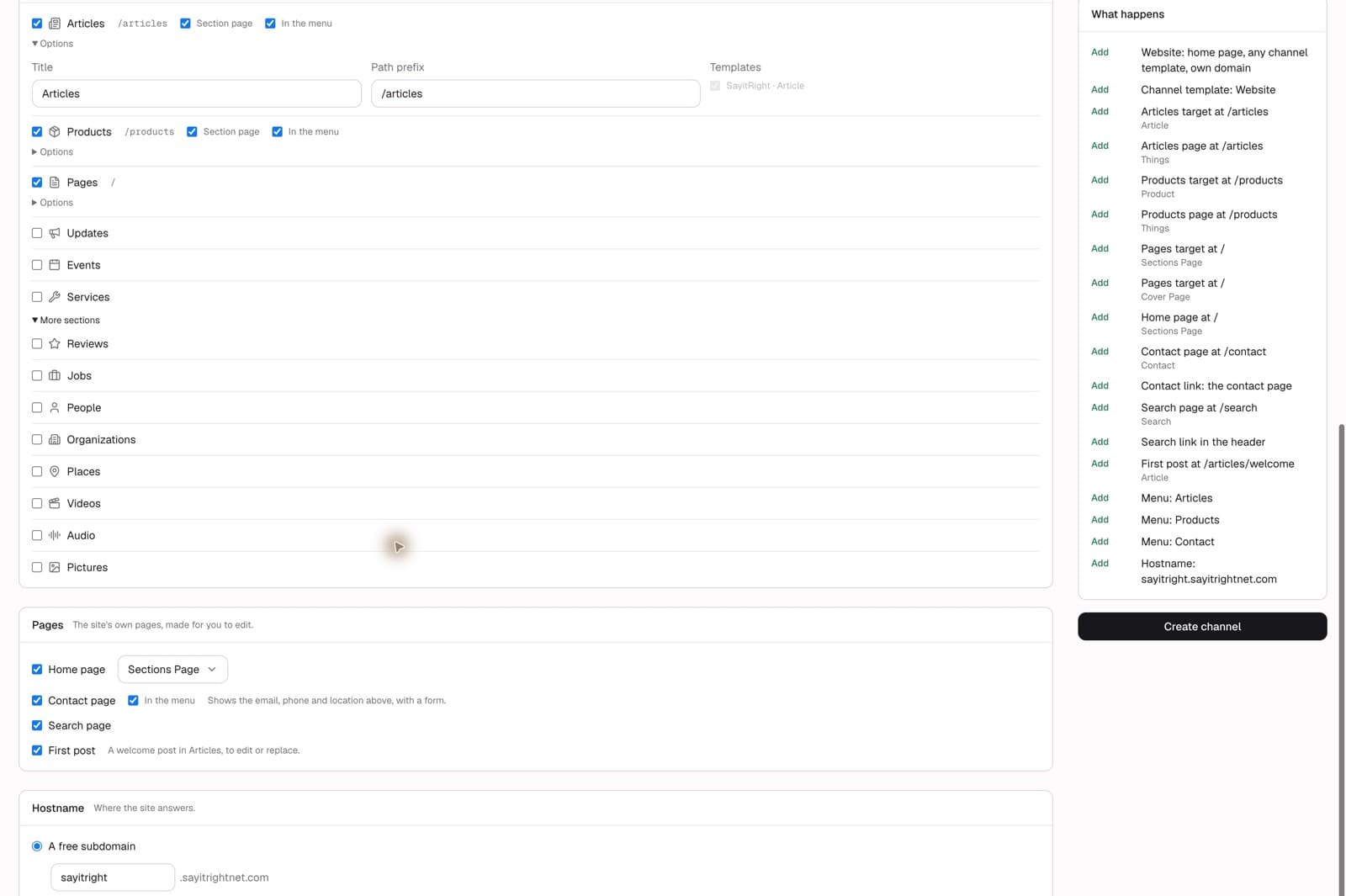This screenshot has height=896, width=1346.
Task: Expand the Pages Options disclosure
Action: pyautogui.click(x=52, y=203)
